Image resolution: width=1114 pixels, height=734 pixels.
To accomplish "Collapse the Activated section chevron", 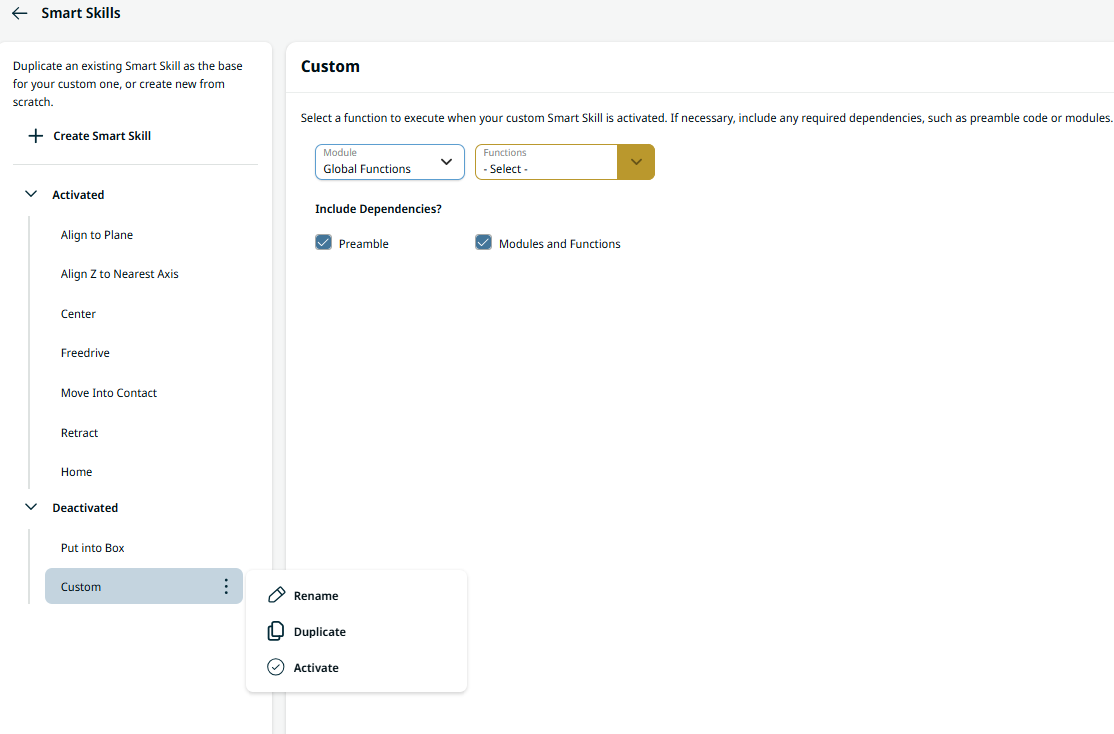I will 31,195.
